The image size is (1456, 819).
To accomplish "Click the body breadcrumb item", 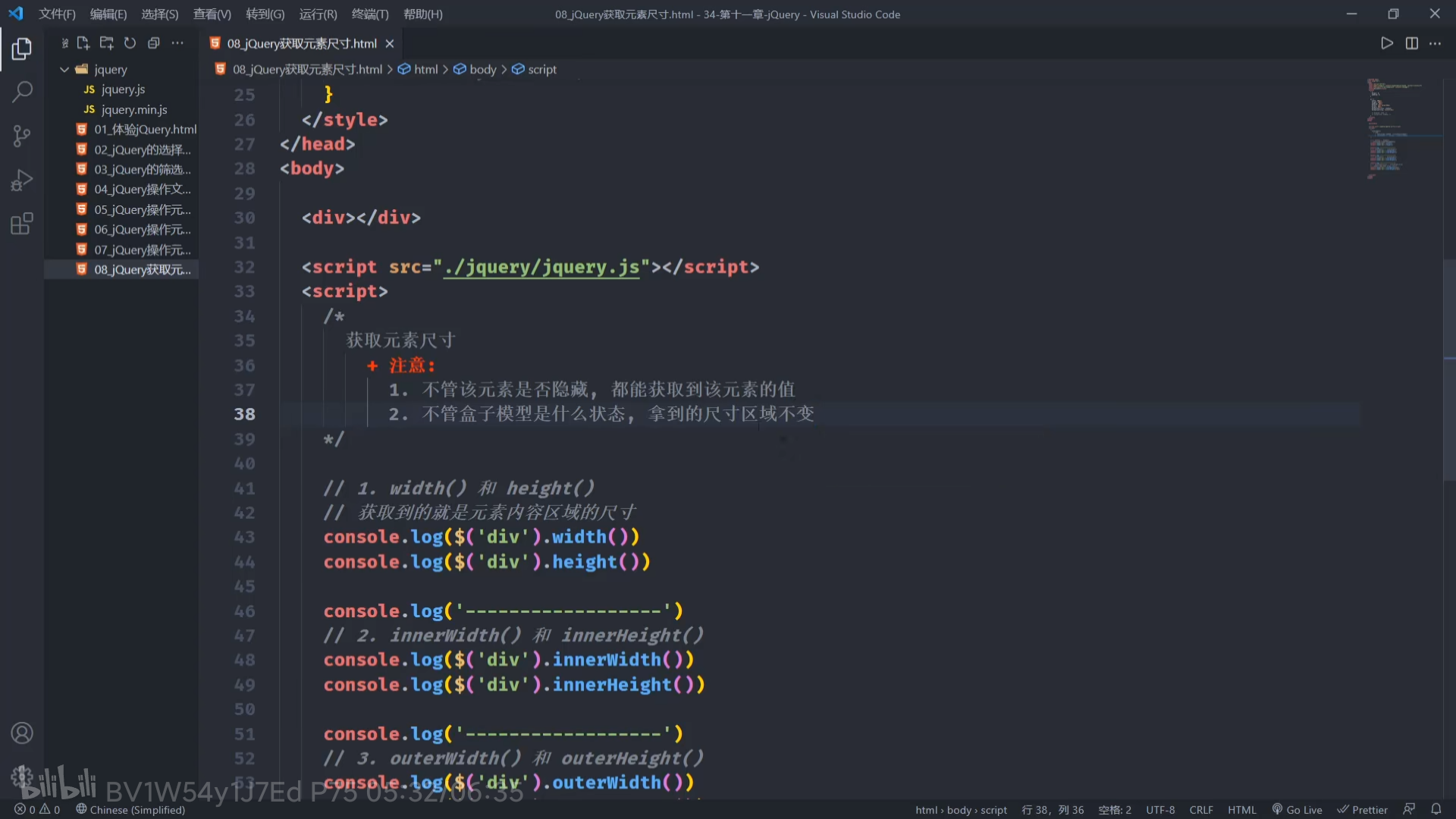I will click(482, 69).
